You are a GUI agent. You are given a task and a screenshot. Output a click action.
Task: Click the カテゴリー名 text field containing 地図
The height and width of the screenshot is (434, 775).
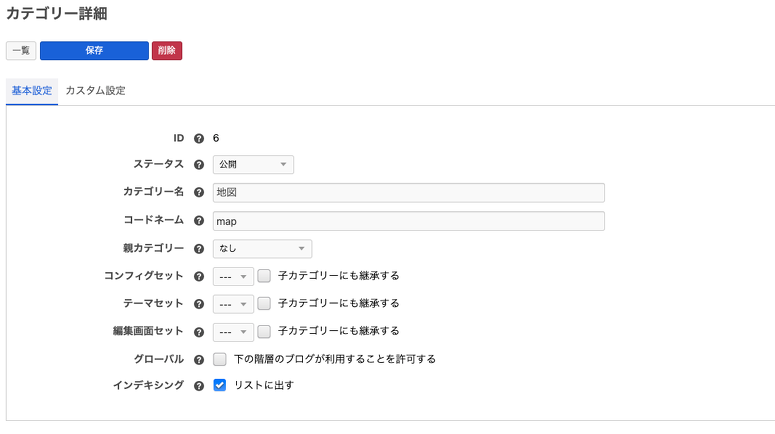[408, 193]
